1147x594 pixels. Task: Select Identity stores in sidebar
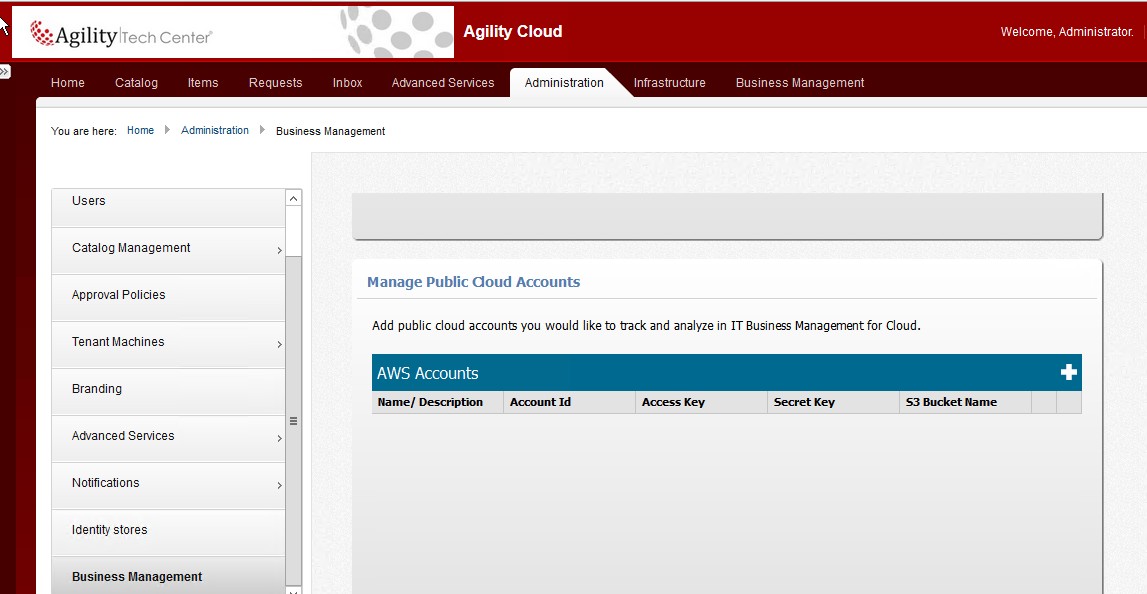click(x=109, y=530)
